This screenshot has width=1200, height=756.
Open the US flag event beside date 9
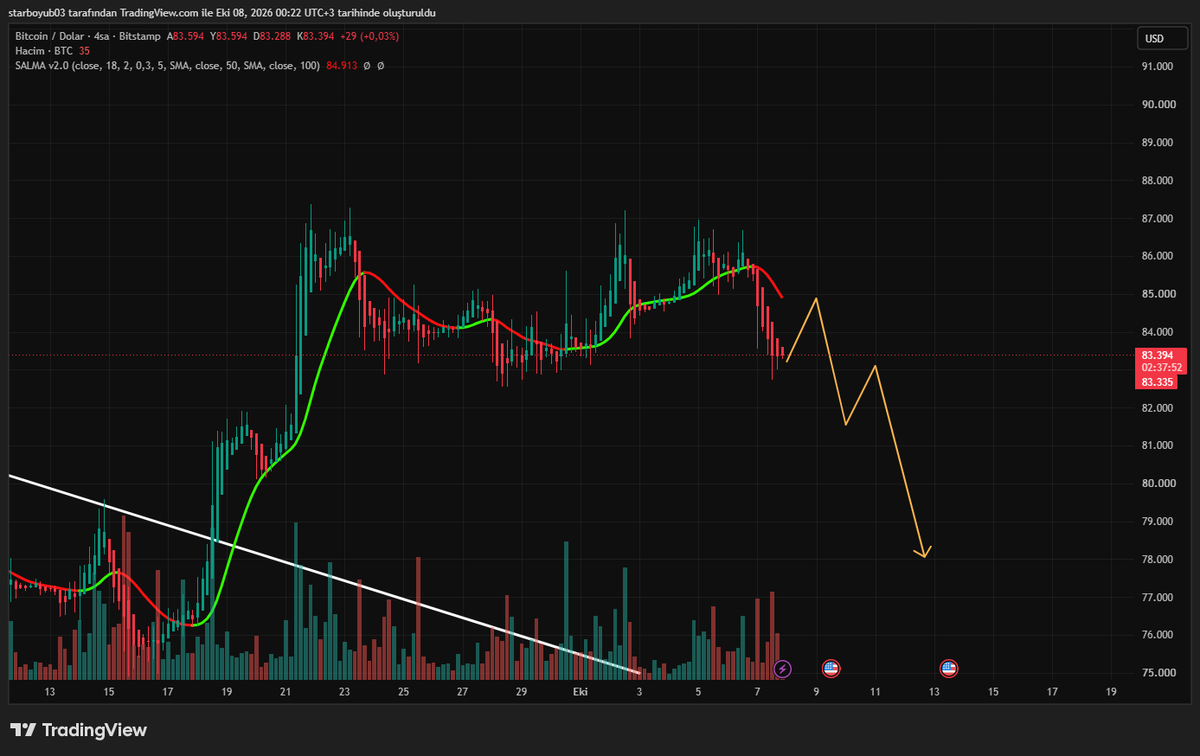point(830,667)
